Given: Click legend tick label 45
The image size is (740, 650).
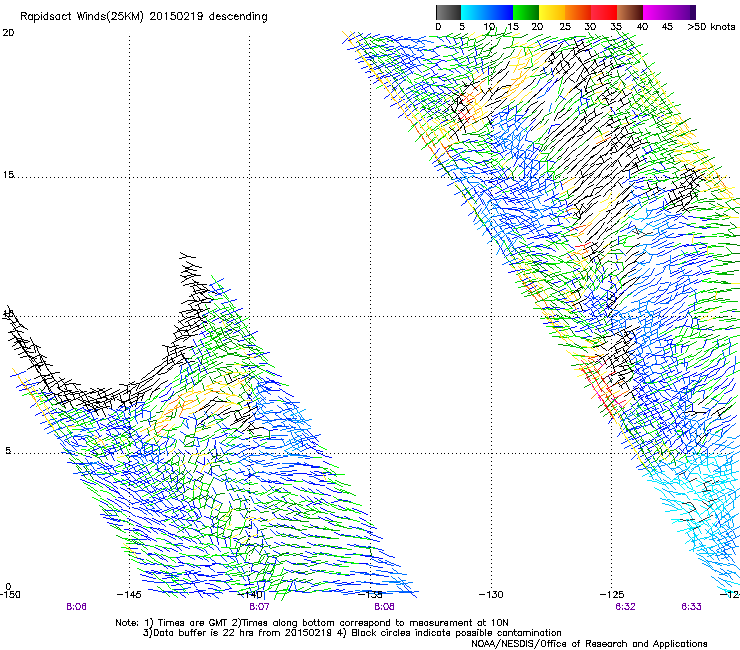Looking at the screenshot, I should pyautogui.click(x=667, y=26).
